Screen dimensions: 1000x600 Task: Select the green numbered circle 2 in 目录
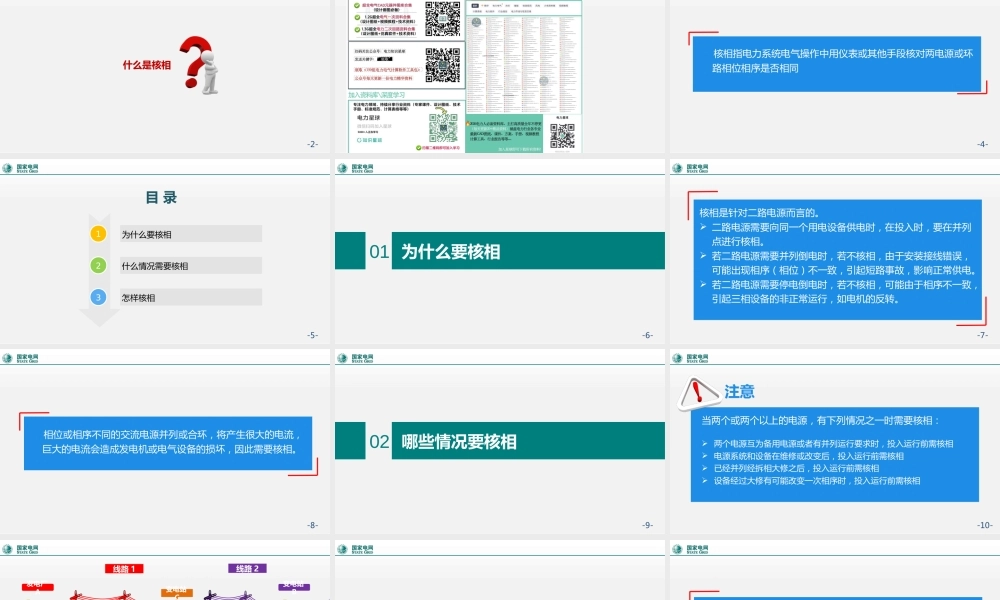(x=97, y=265)
